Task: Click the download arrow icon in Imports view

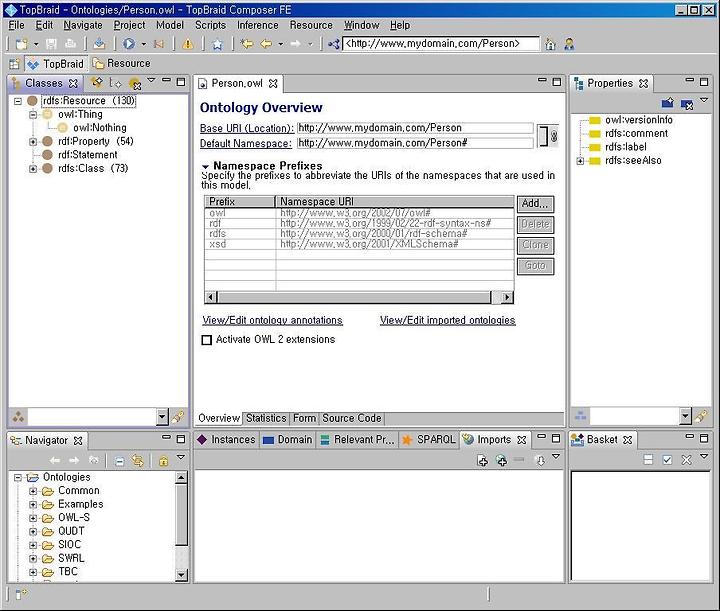Action: 540,460
